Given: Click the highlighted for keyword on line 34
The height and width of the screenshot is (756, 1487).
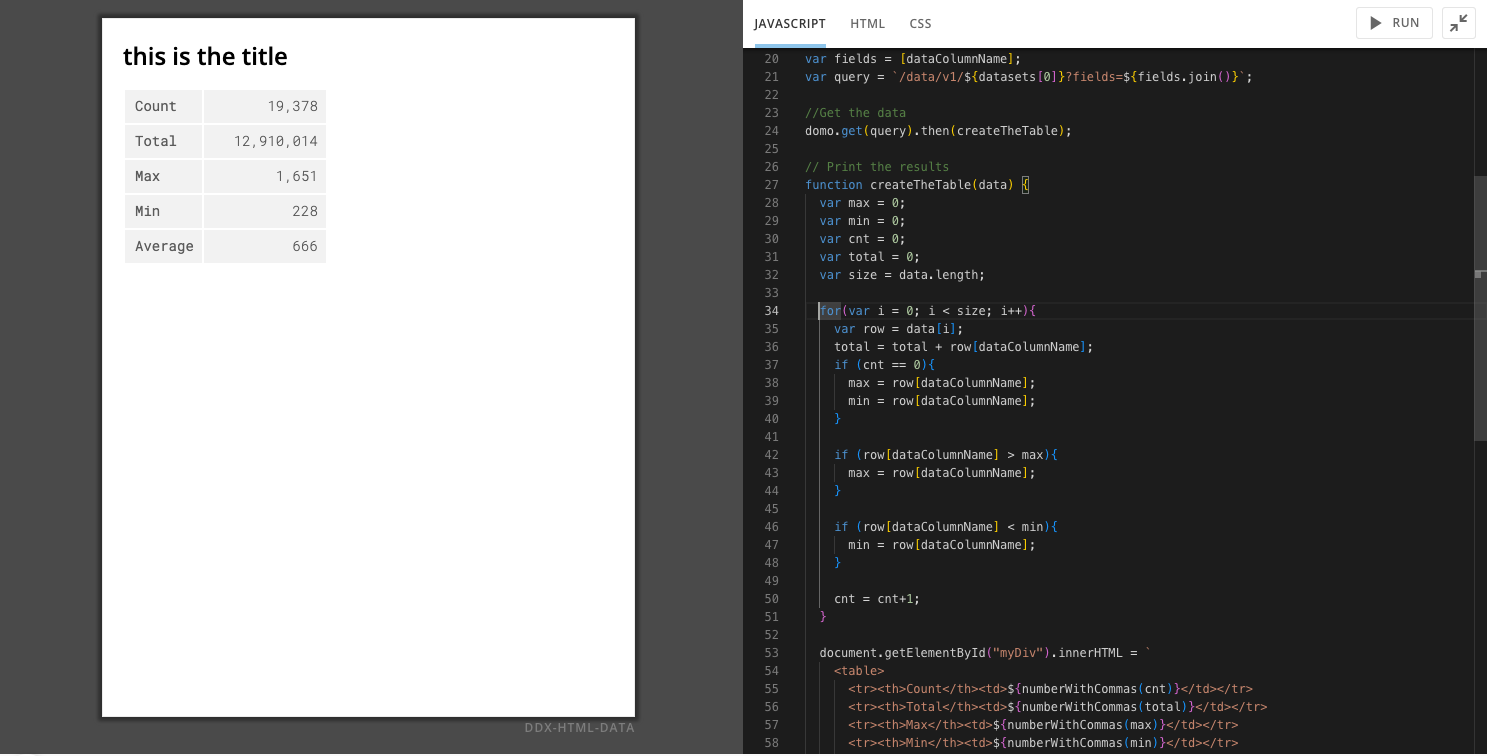Looking at the screenshot, I should [x=828, y=310].
